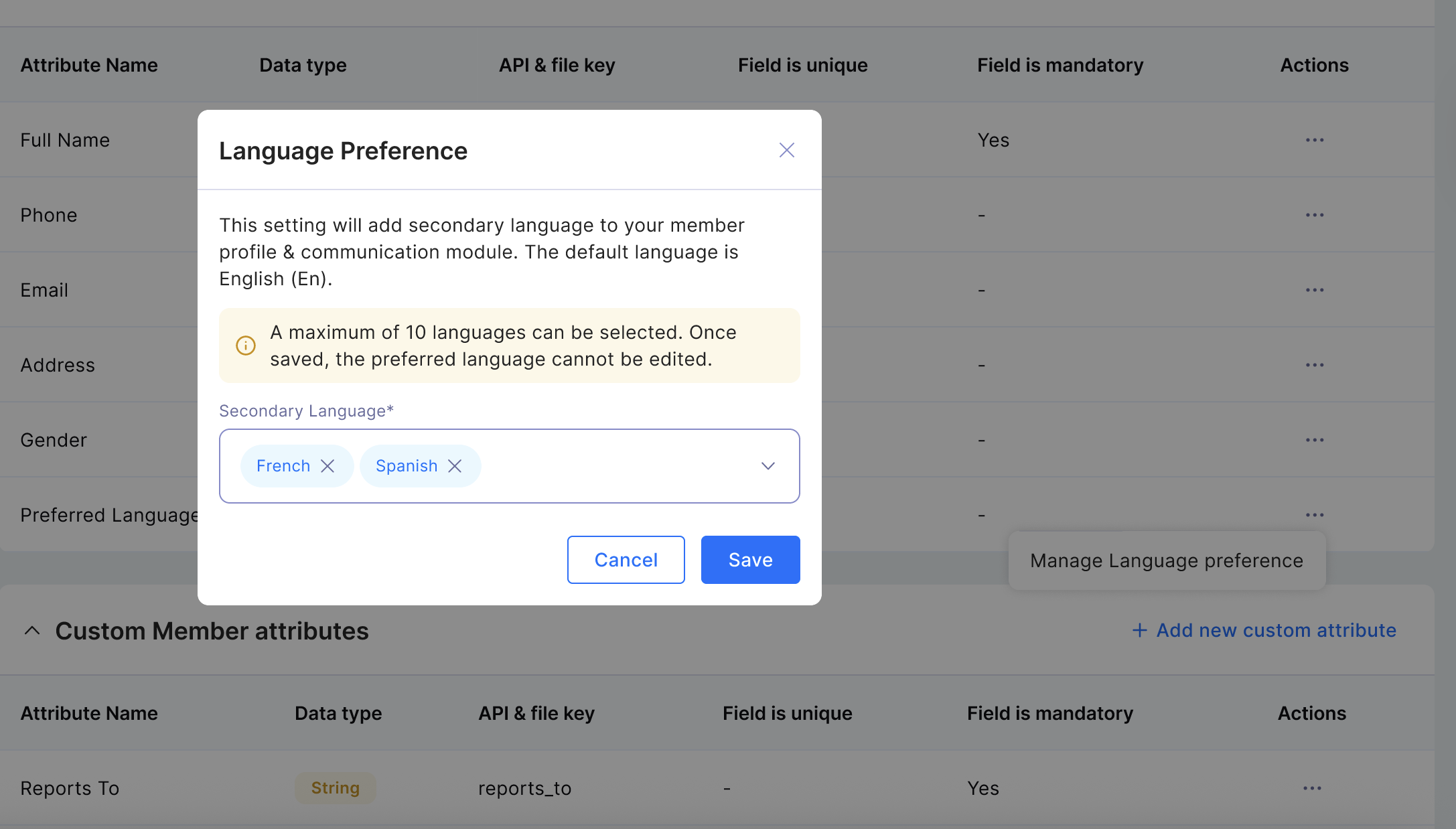Click the Cancel button
Image resolution: width=1456 pixels, height=829 pixels.
tap(626, 560)
